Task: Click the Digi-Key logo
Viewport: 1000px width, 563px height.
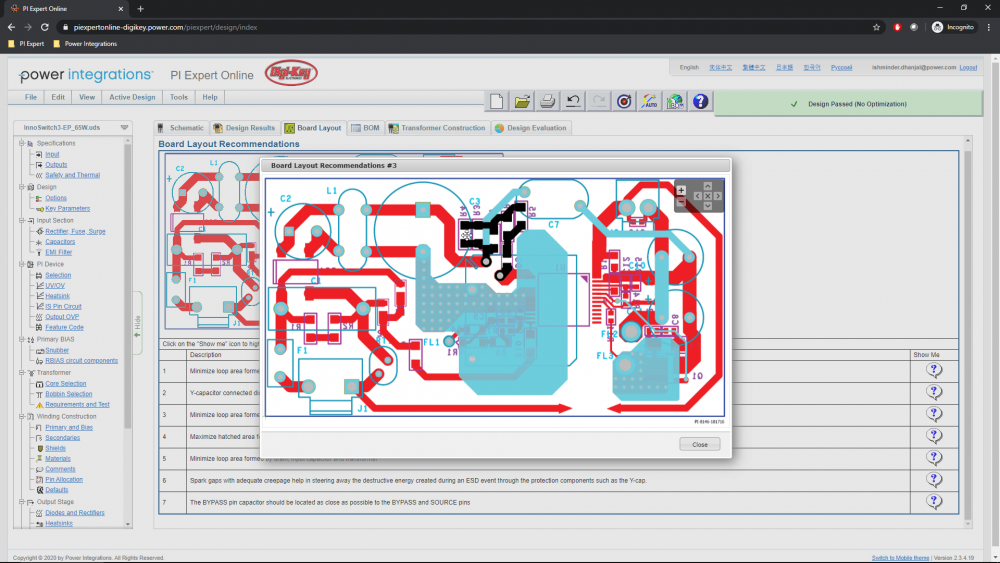Action: click(x=291, y=73)
